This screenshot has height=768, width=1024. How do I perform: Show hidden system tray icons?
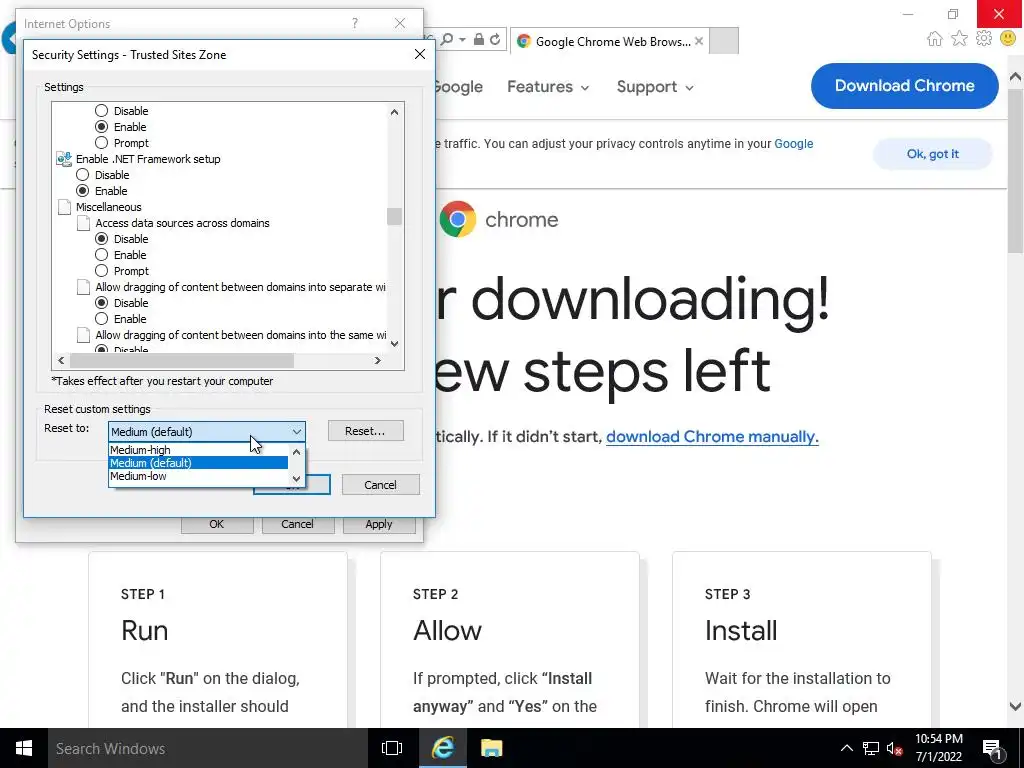click(846, 748)
